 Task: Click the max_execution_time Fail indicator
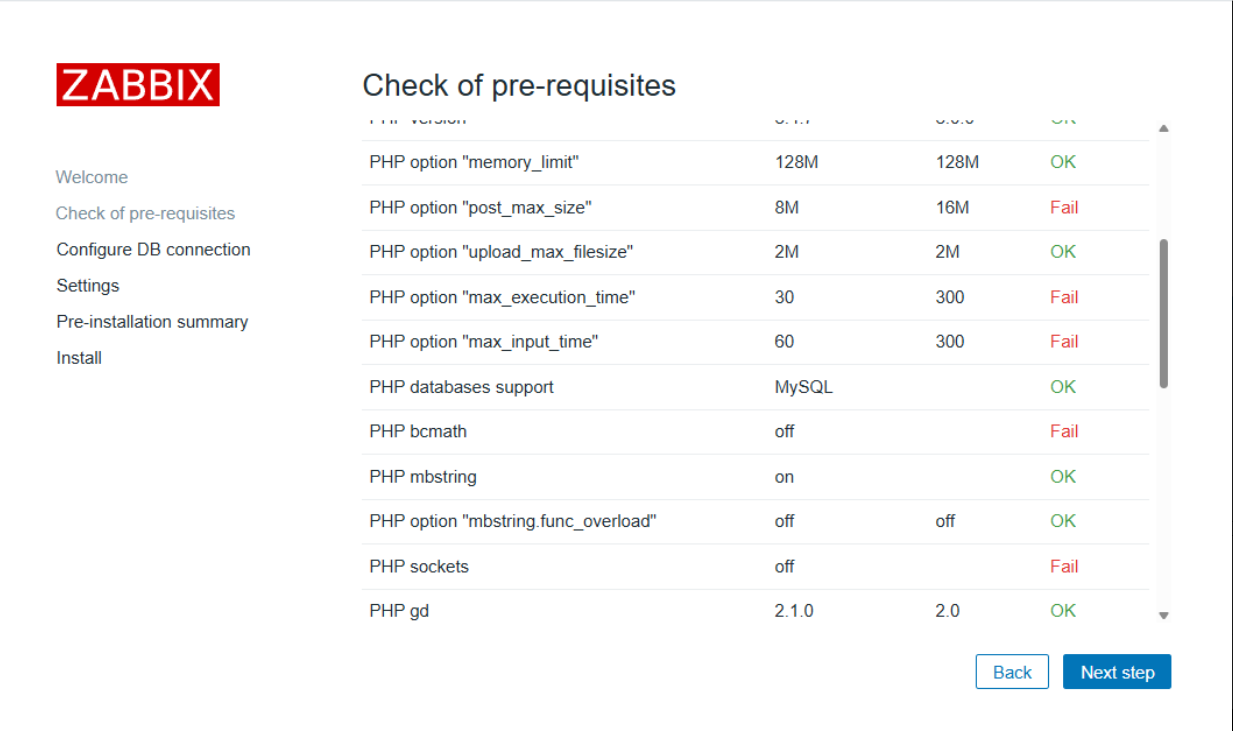coord(1063,297)
